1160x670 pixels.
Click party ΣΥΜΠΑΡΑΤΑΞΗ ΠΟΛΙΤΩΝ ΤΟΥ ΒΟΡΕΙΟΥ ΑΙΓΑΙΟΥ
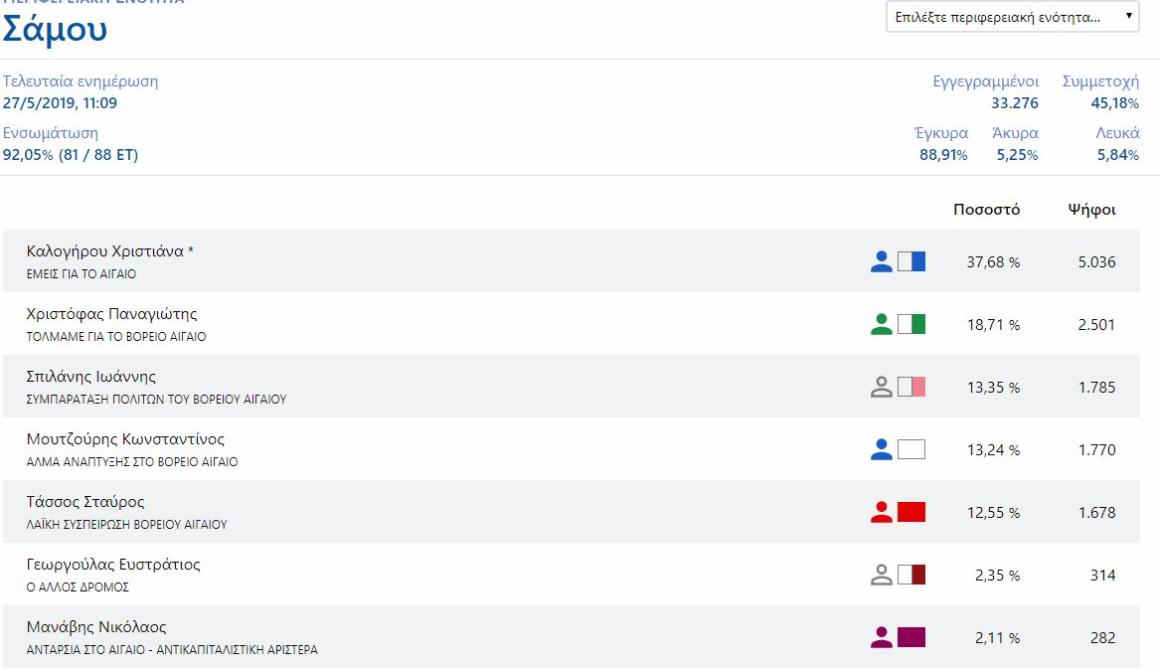156,399
